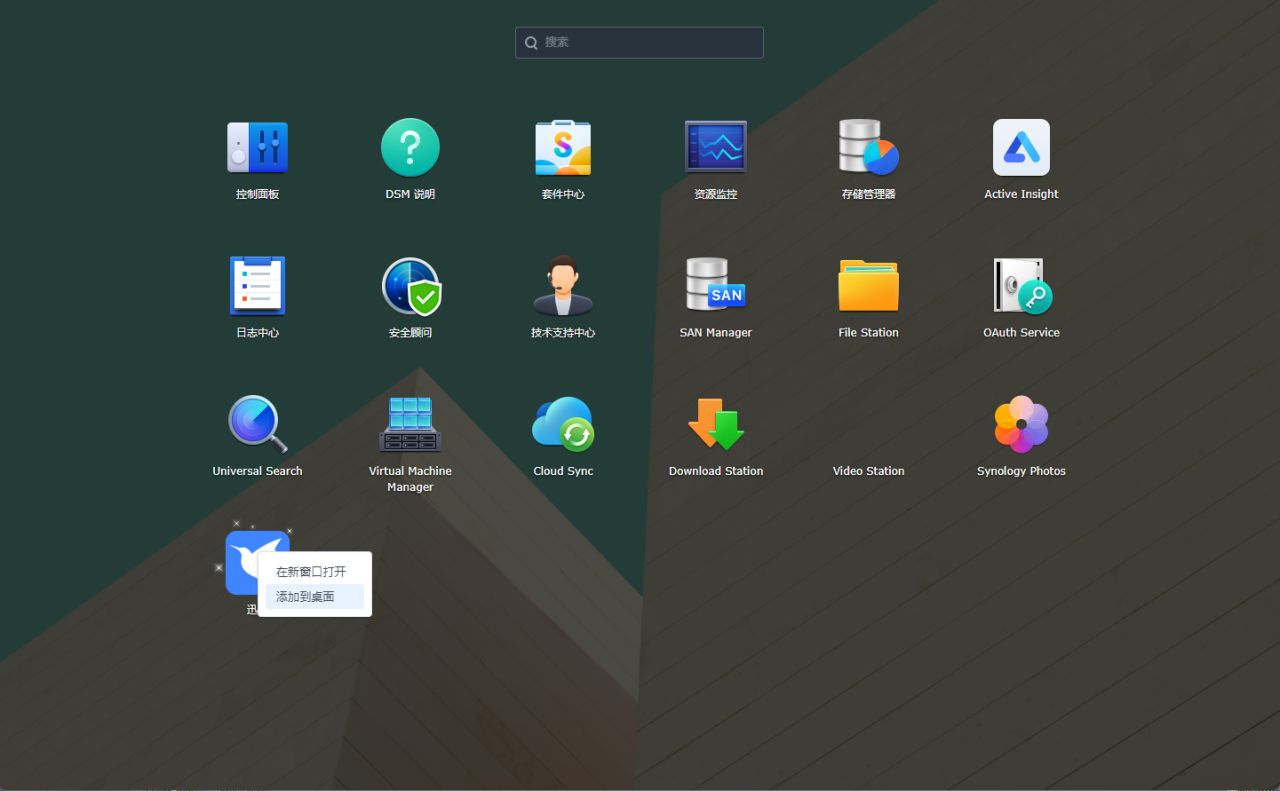Screen dimensions: 1280x791
Task: Launch DSM 说明 help
Action: [410, 147]
